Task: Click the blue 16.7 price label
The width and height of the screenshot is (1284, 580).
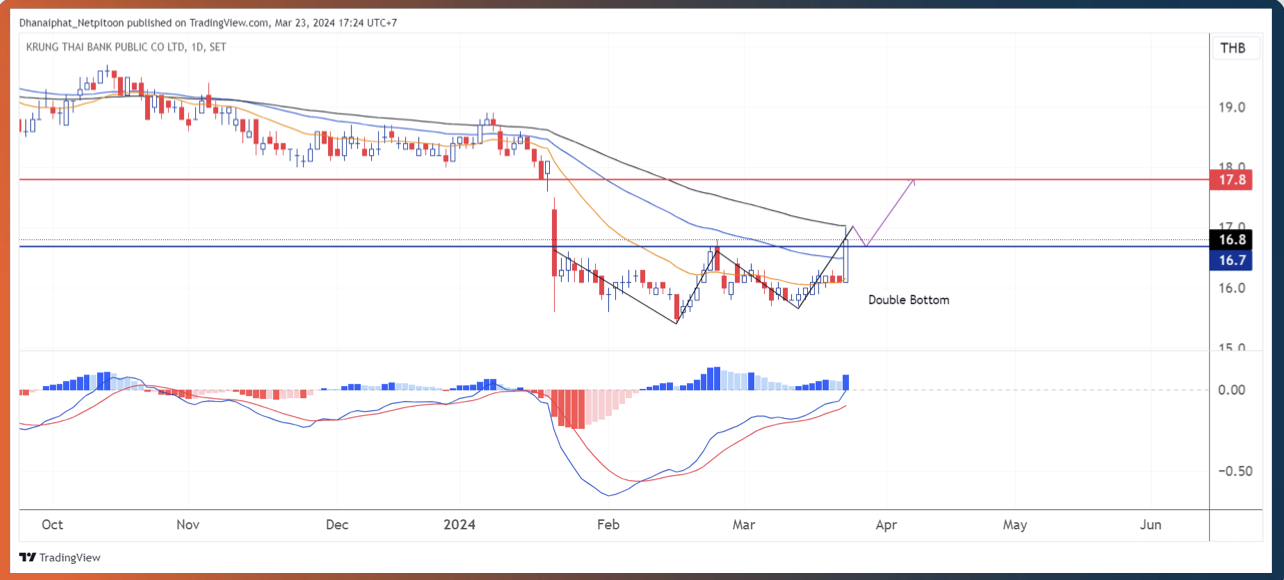Action: click(x=1232, y=260)
